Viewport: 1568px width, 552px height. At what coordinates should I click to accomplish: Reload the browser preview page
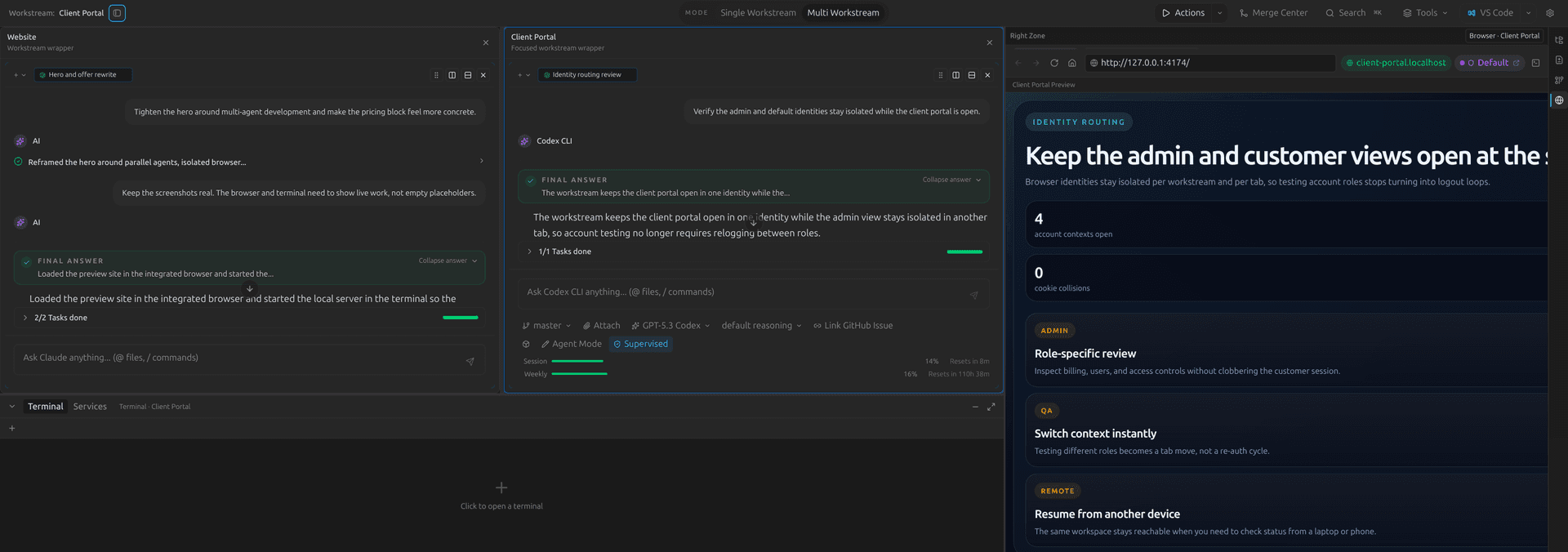coord(1054,63)
